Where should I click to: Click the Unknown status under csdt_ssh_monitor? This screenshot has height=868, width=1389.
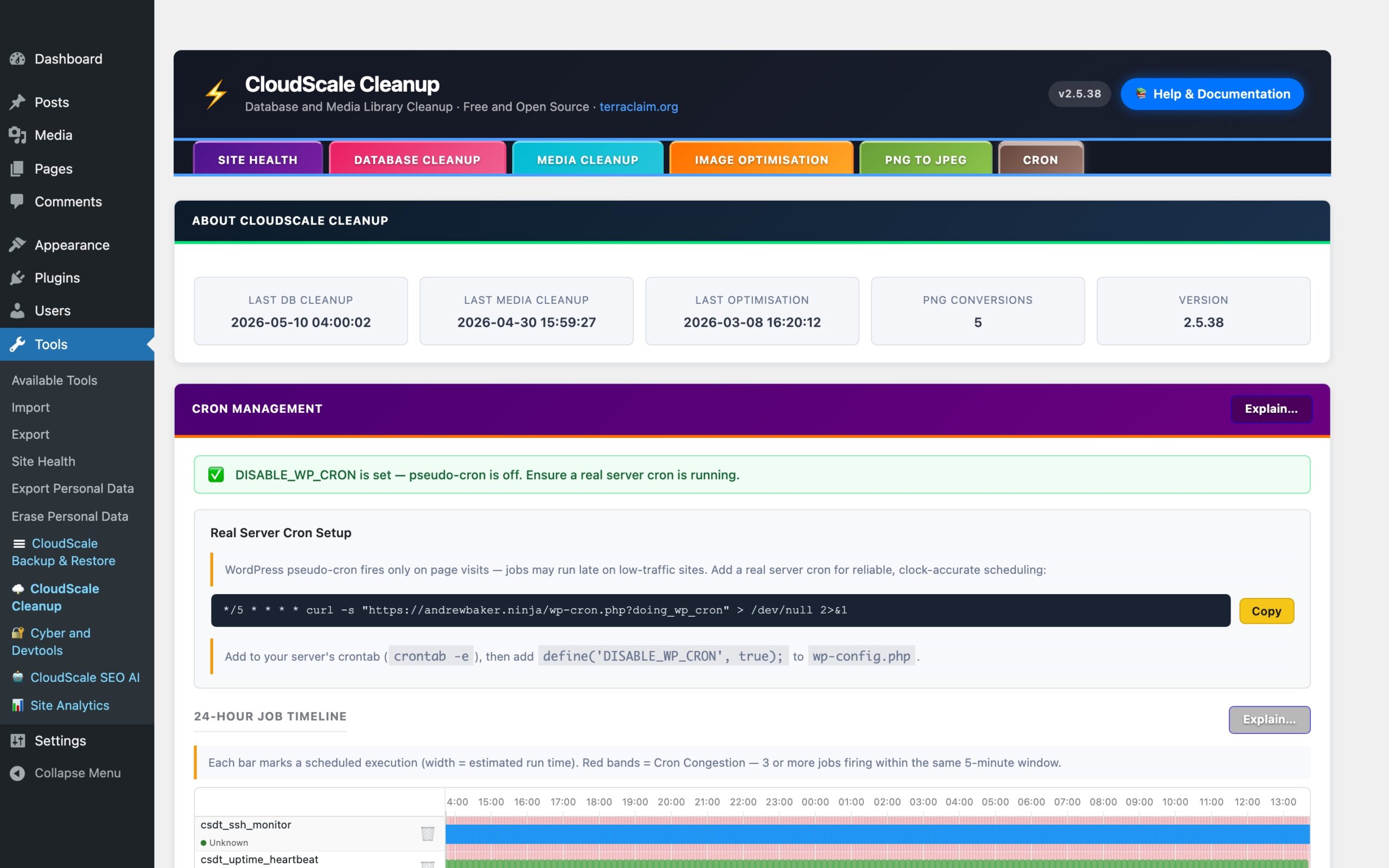click(x=225, y=843)
